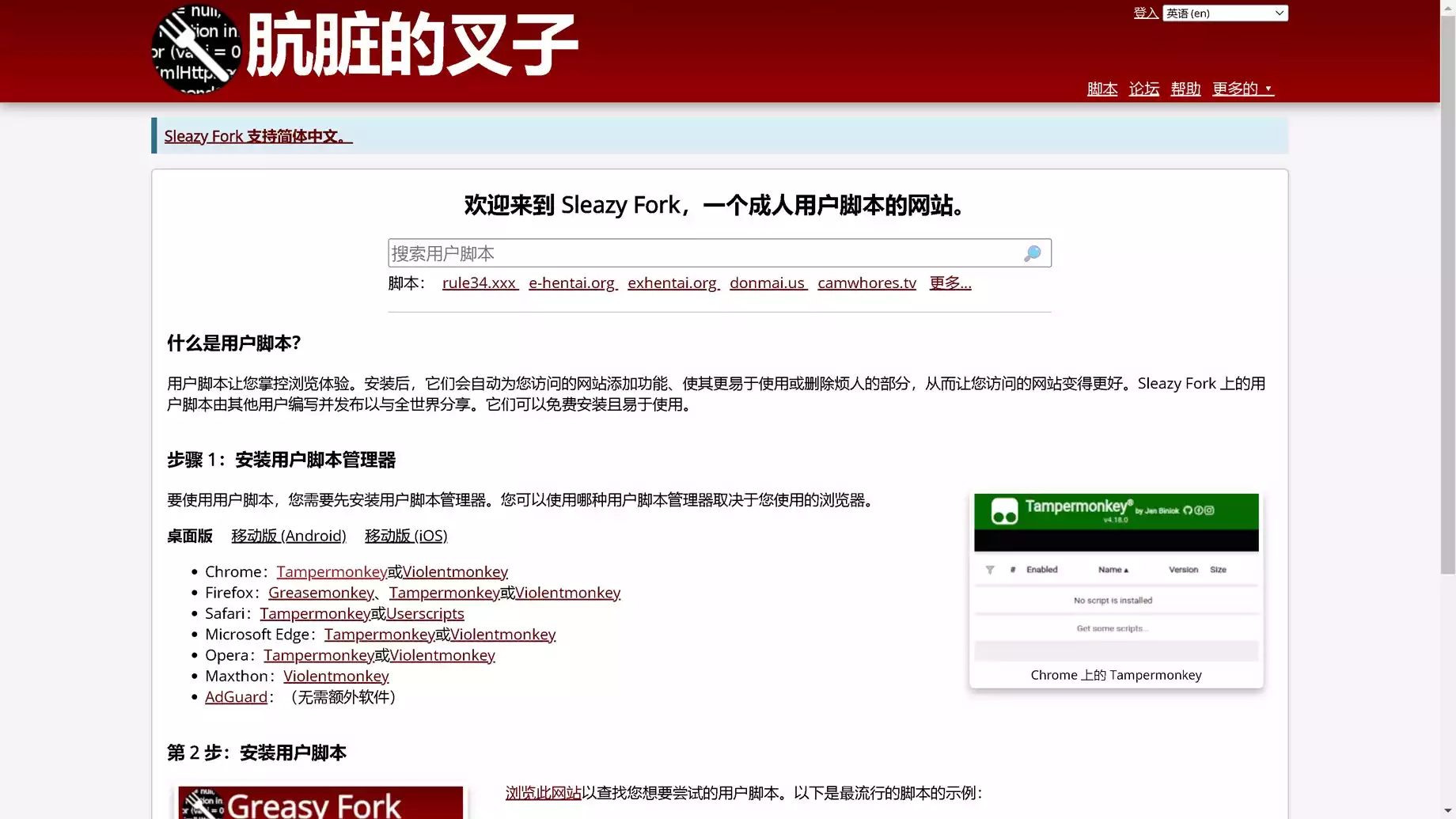1456x819 pixels.
Task: Open Violentmonkey link for Firefox
Action: 567,593
